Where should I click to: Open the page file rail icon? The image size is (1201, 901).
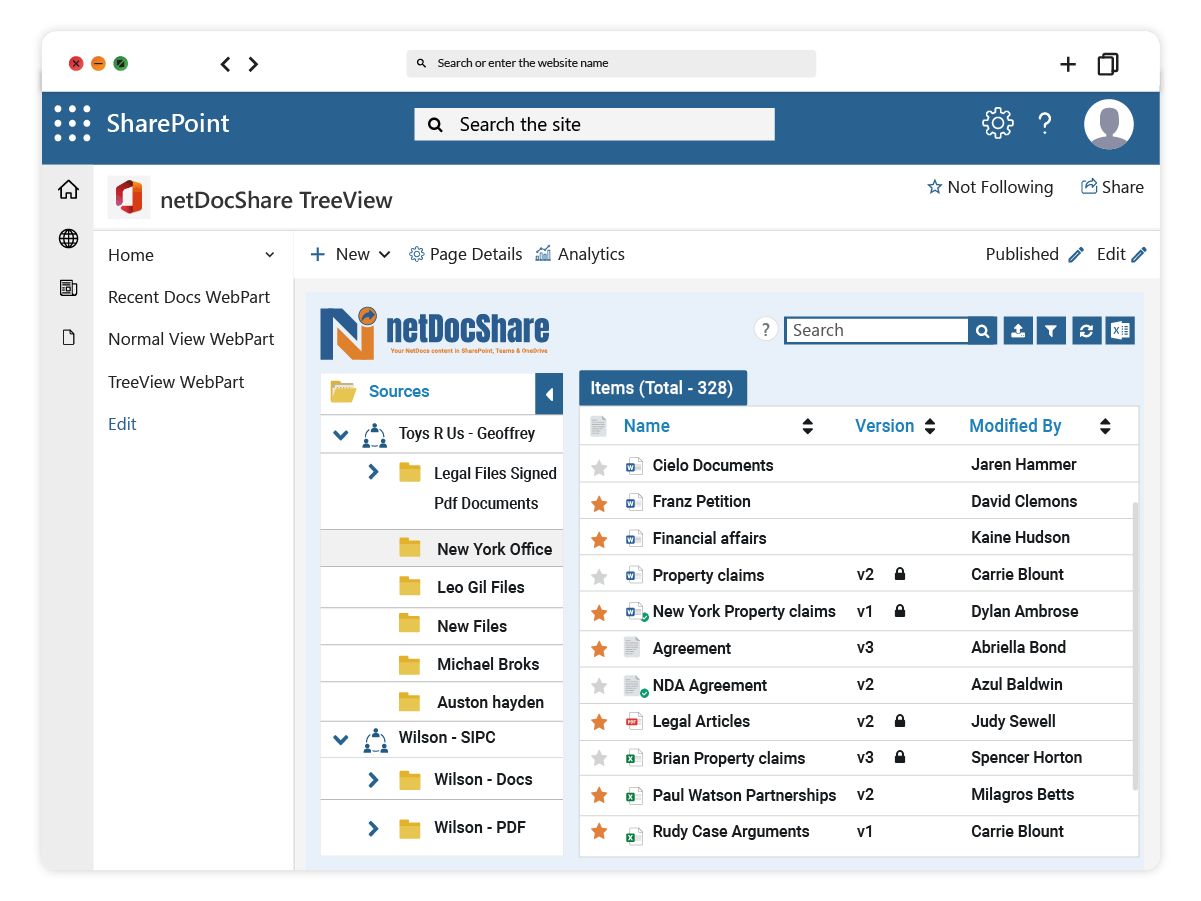tap(68, 337)
